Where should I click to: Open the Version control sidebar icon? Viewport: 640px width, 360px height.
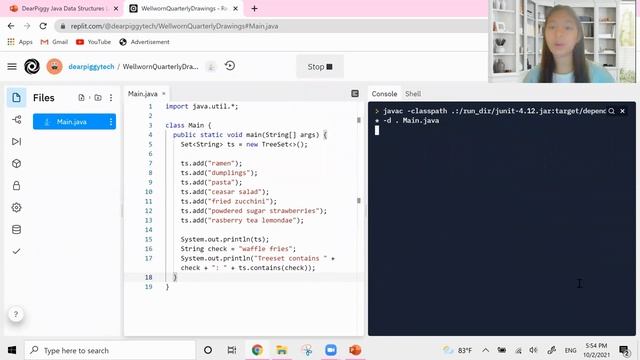point(16,120)
